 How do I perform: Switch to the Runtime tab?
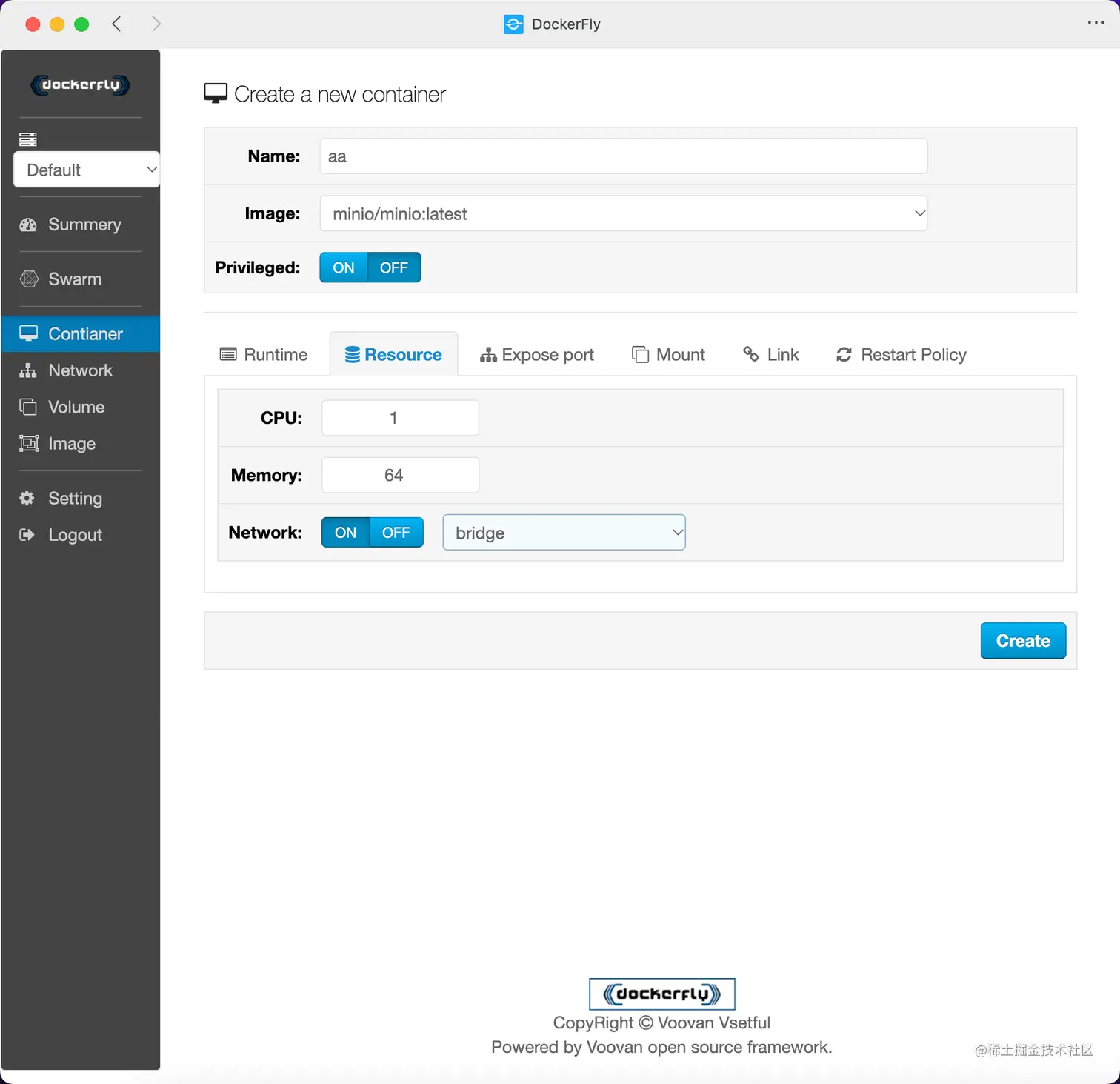coord(264,355)
